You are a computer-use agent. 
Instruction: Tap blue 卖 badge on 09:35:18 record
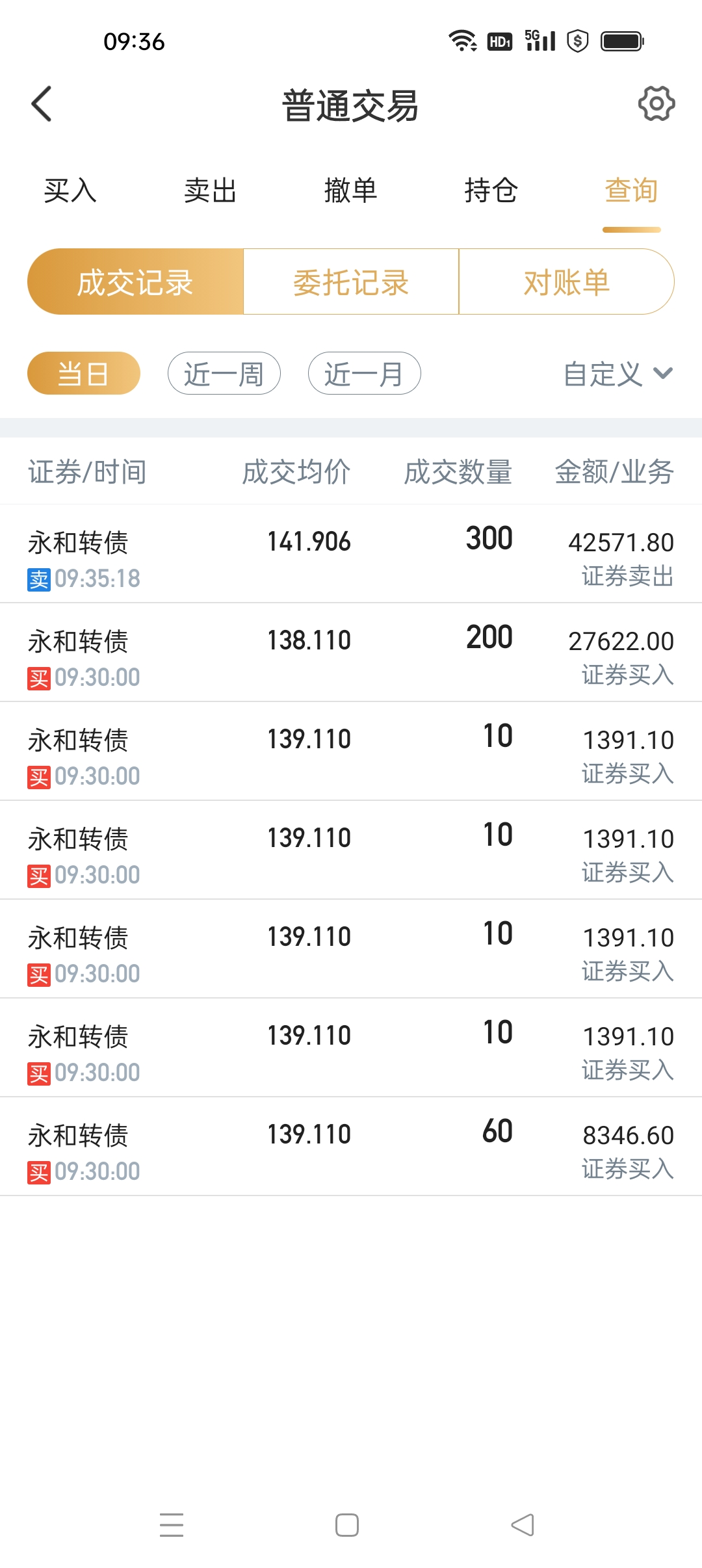[38, 579]
